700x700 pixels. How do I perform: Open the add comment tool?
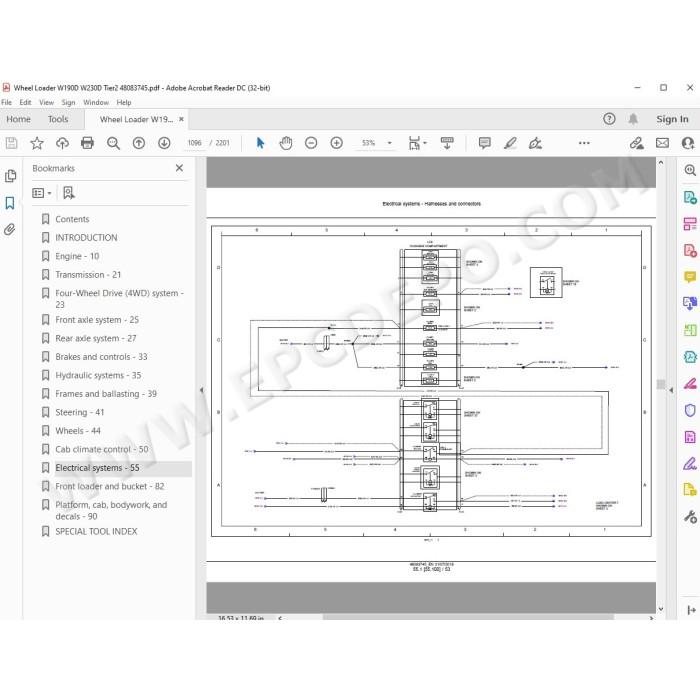coord(484,143)
